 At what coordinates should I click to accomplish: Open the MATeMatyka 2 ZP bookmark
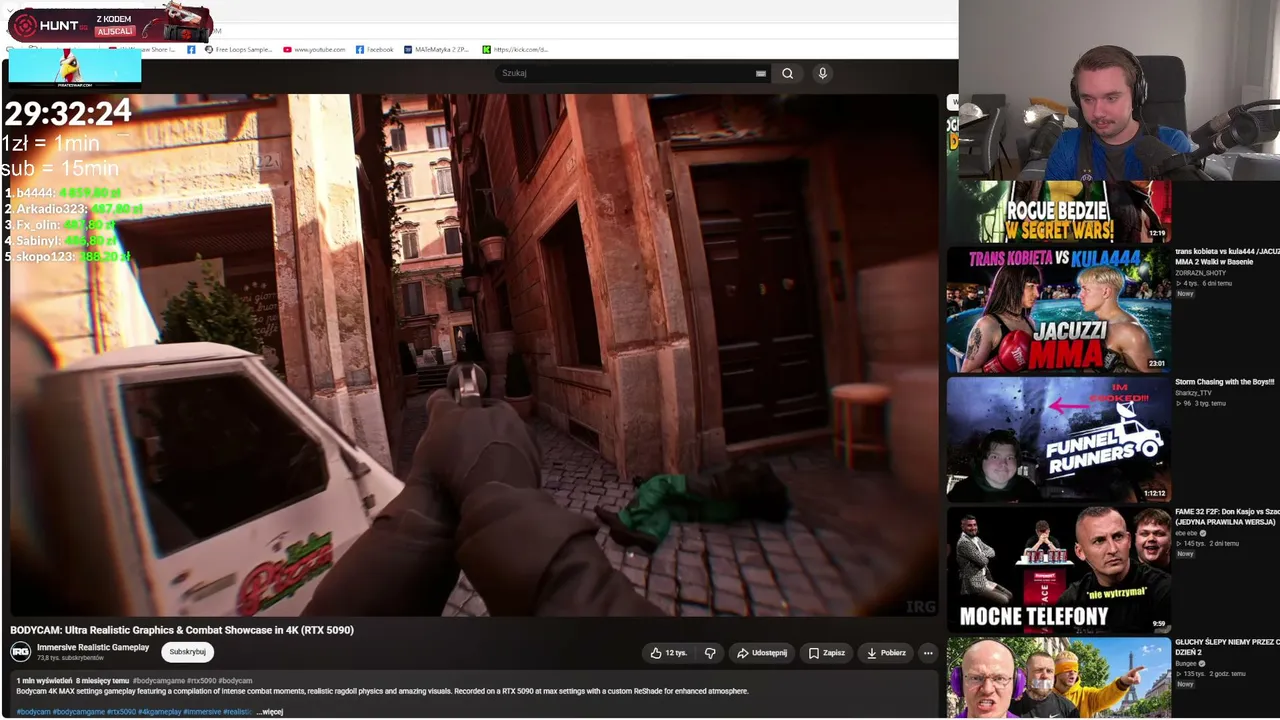coord(436,49)
